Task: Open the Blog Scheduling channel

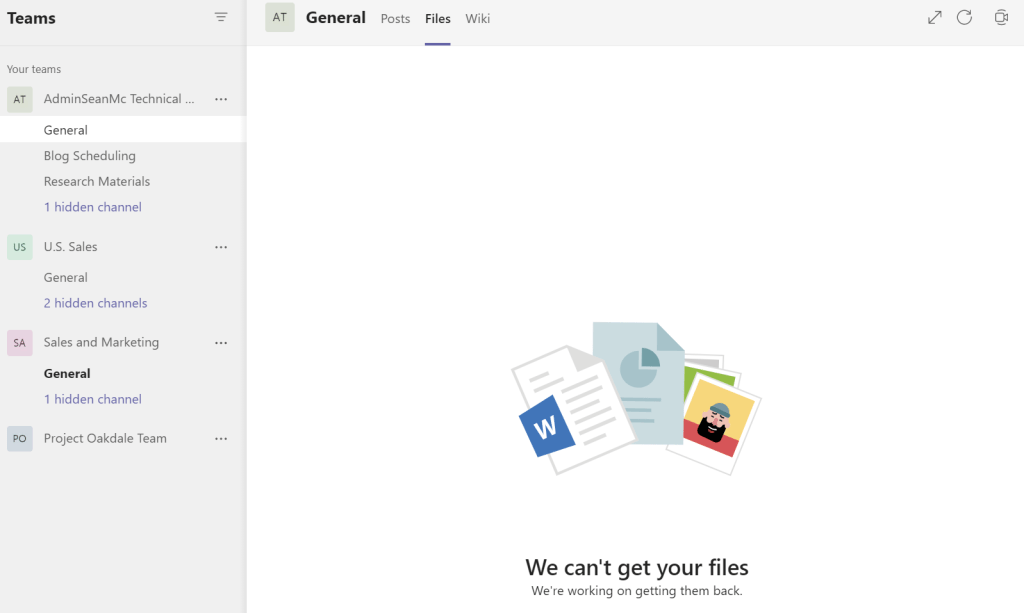Action: pyautogui.click(x=90, y=156)
